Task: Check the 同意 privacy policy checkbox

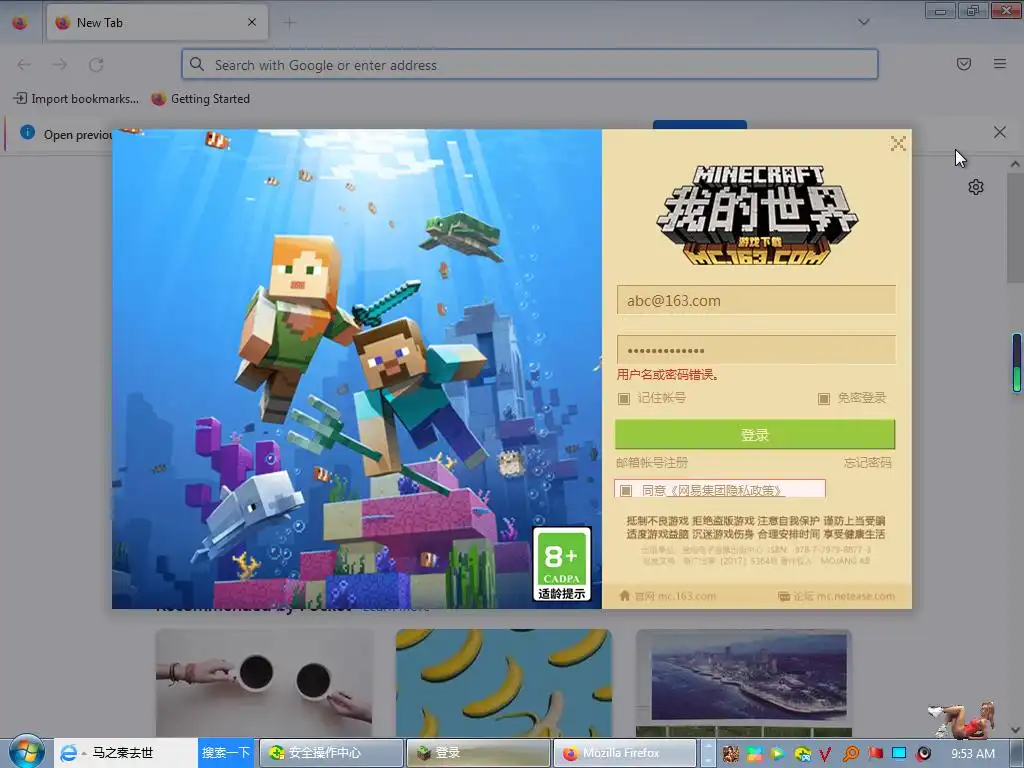Action: [626, 490]
